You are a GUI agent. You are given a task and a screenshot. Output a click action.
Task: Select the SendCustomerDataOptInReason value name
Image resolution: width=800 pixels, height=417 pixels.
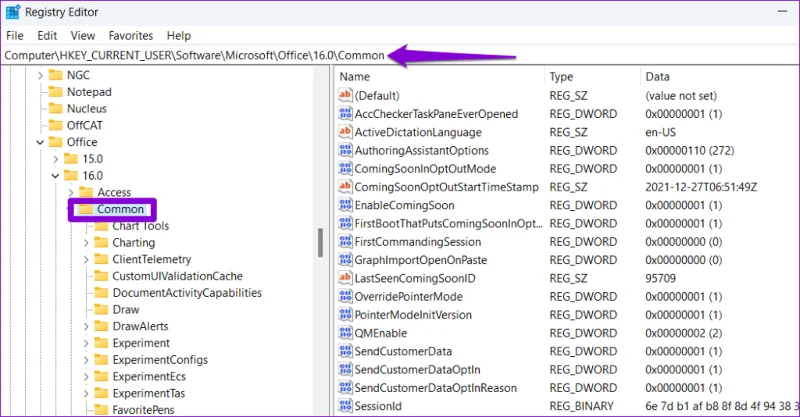pos(436,388)
